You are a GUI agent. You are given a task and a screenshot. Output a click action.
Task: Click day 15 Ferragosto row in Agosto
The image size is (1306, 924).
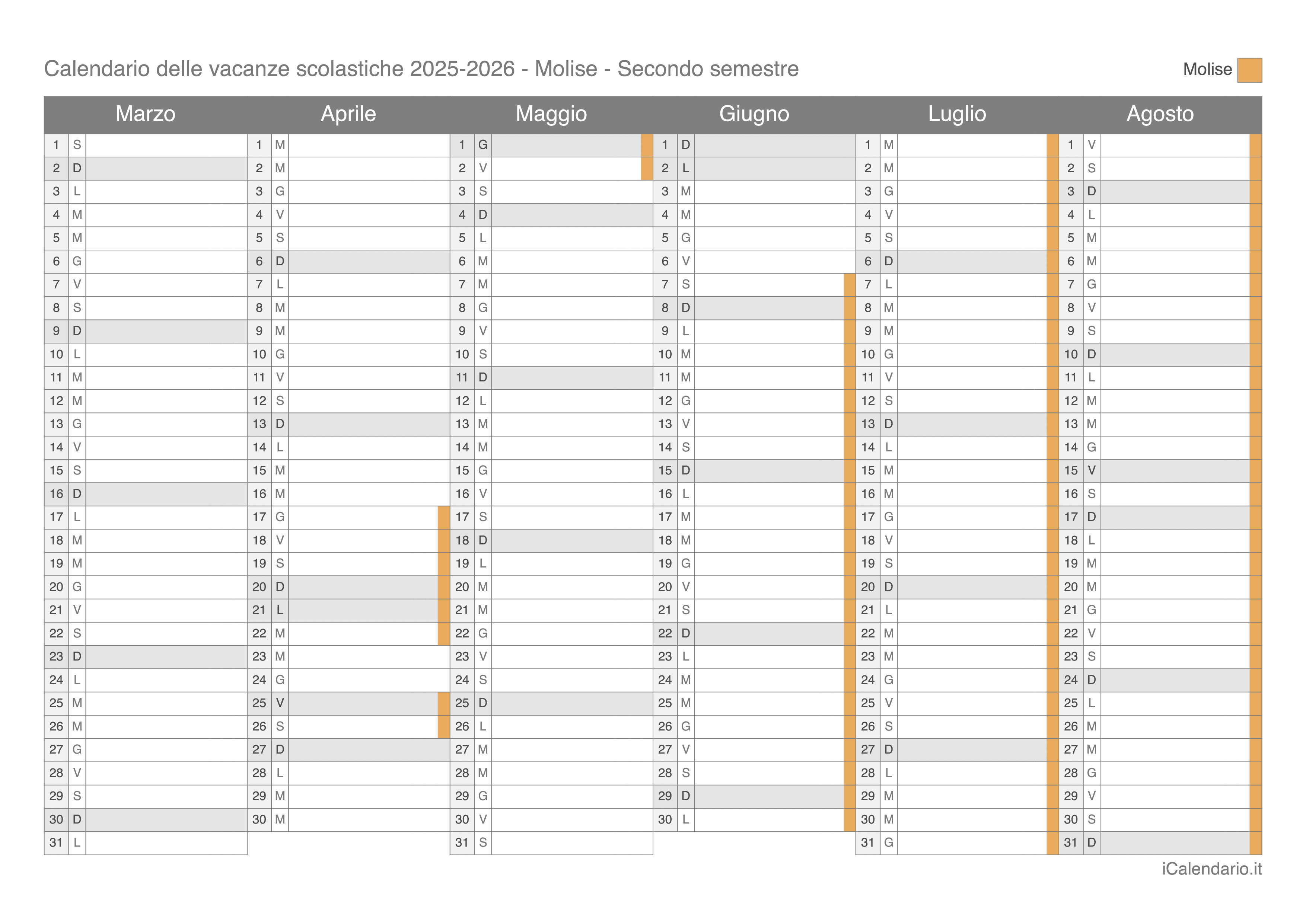click(1160, 470)
